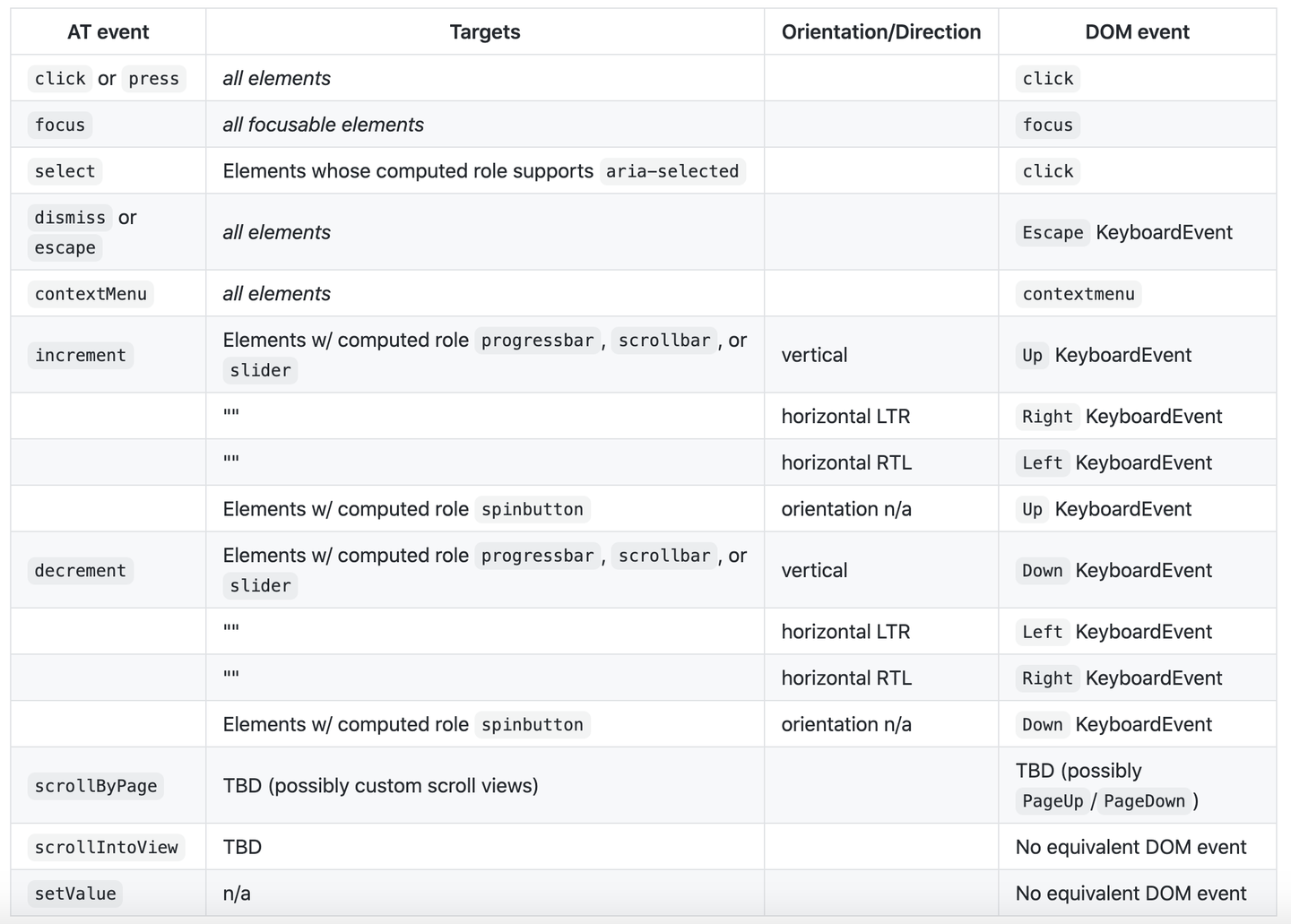Click the "dismiss" code label
This screenshot has height=924, width=1291.
click(70, 218)
